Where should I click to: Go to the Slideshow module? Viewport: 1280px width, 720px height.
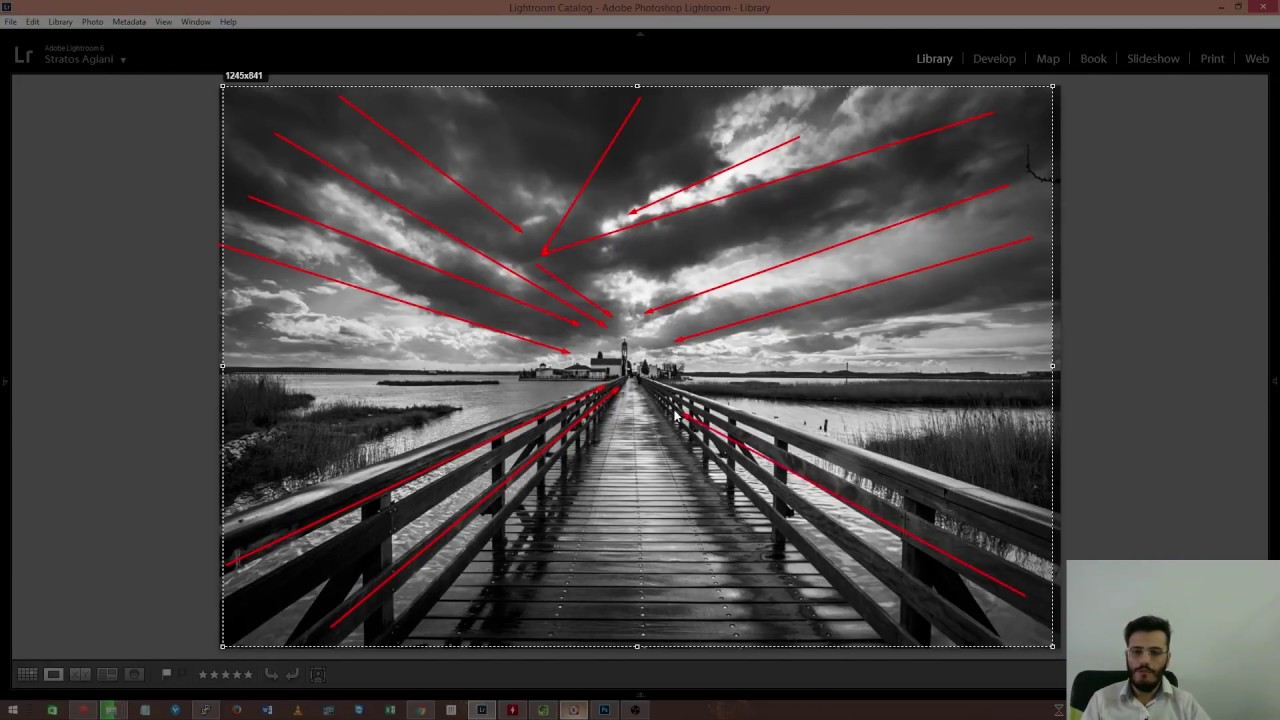tap(1153, 59)
